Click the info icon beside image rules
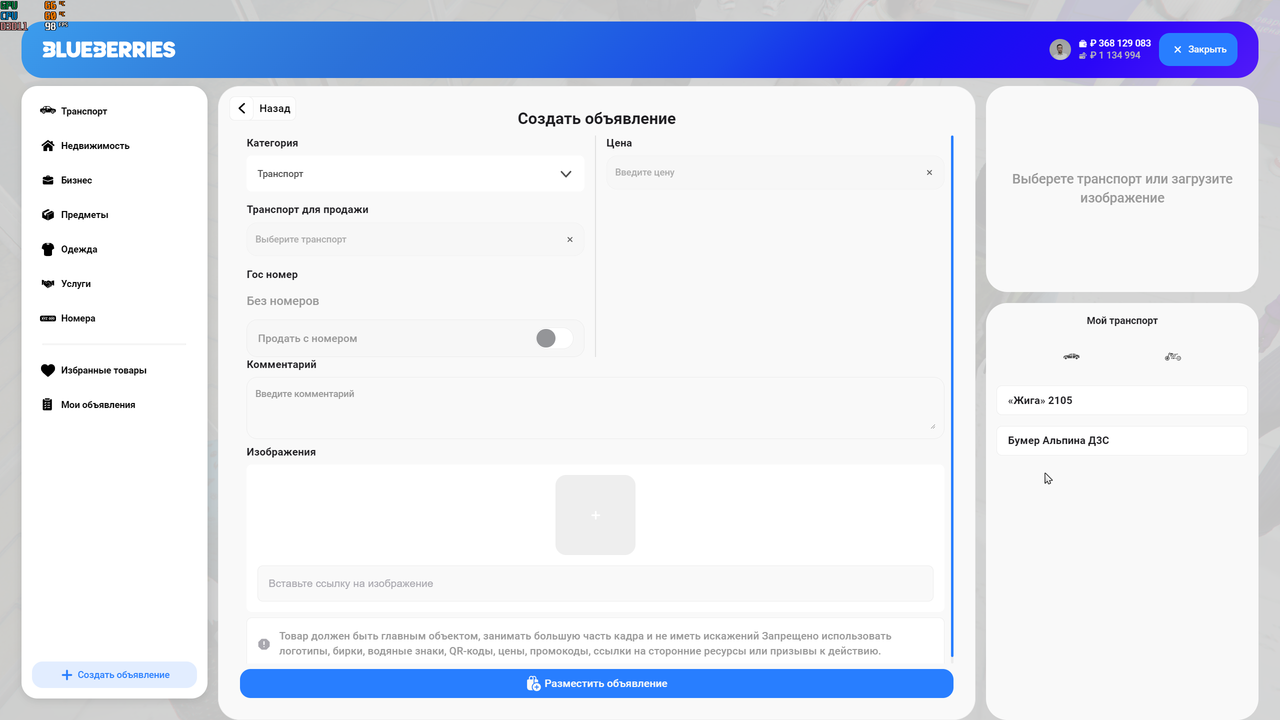Screen dimensions: 1280x720 pyautogui.click(x=264, y=644)
